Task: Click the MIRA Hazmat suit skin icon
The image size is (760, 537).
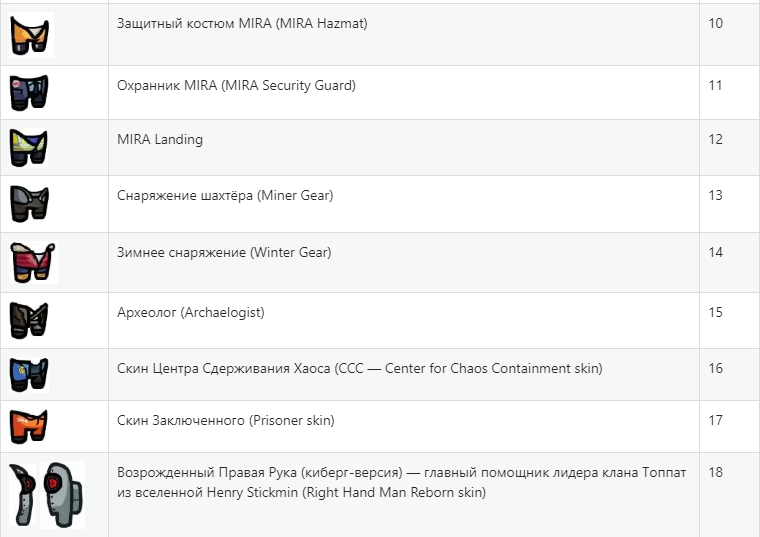Action: 32,35
